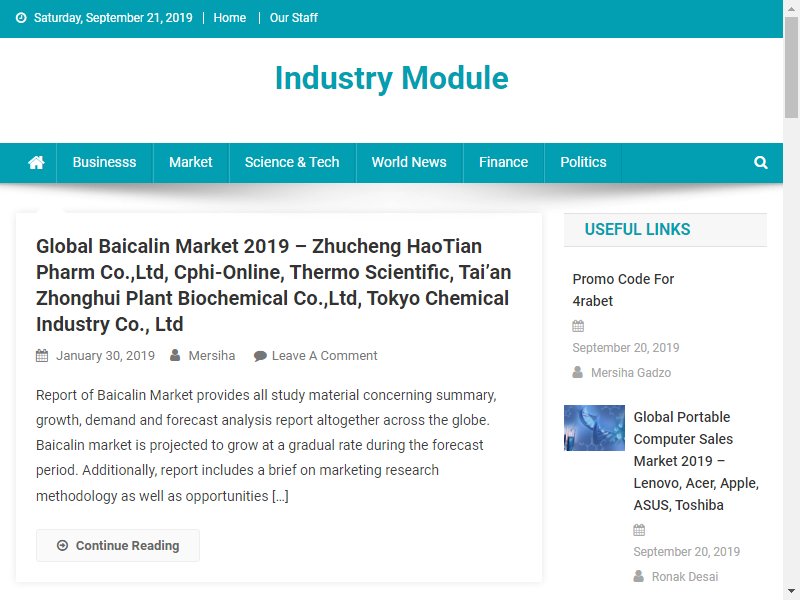Click the USEFUL LINKS heading
Screen dimensions: 800x600
tap(637, 230)
